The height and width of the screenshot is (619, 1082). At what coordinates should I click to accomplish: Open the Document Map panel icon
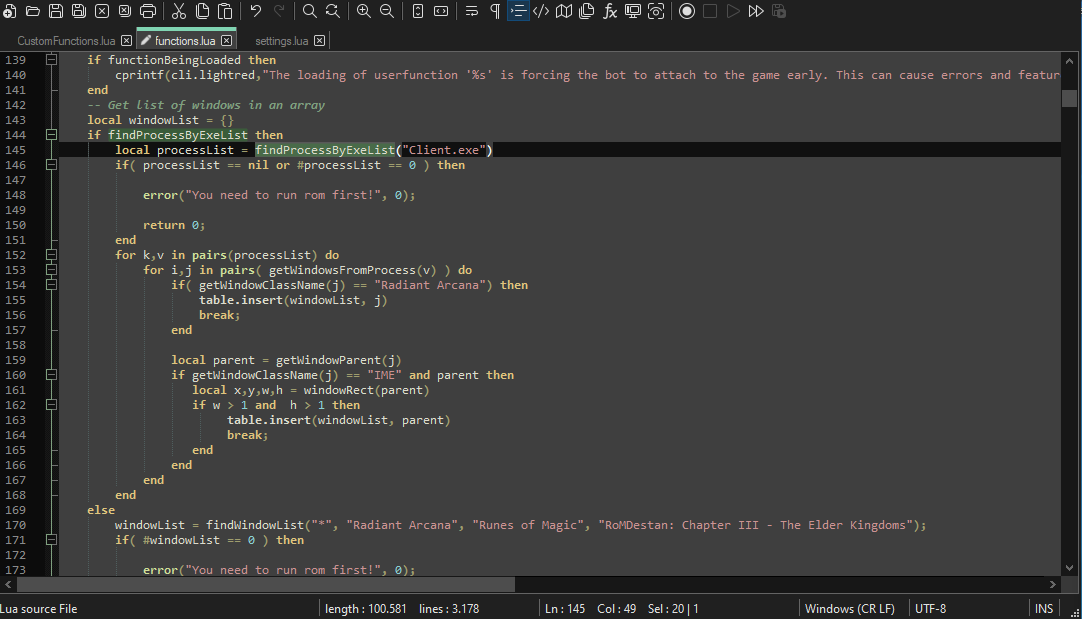click(x=564, y=11)
